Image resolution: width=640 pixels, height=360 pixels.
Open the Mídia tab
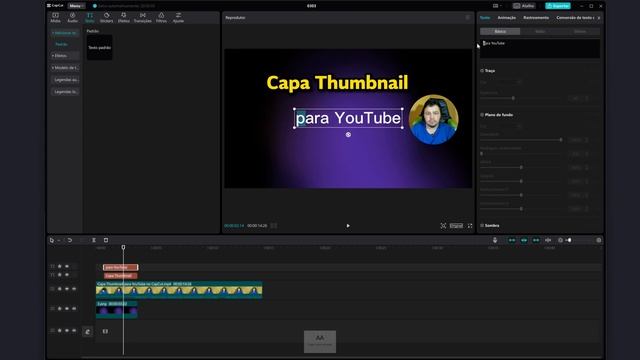click(56, 18)
